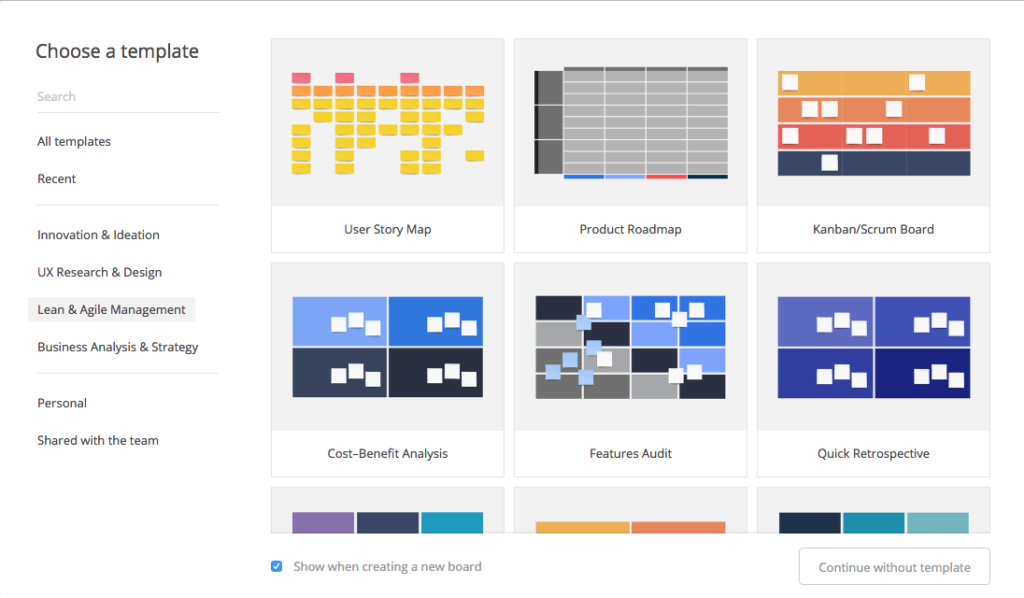Uncheck Show when creating a new board
Viewport: 1024px width, 598px height.
tap(277, 566)
